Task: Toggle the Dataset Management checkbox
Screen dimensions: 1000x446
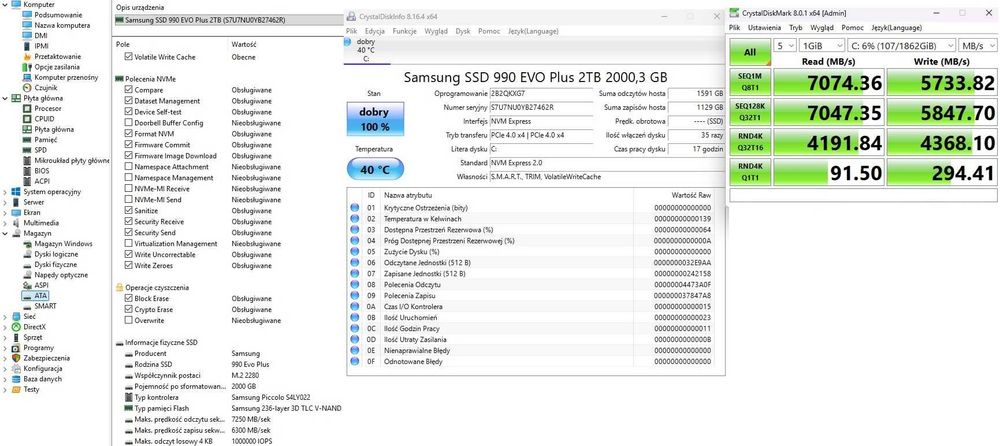Action: pos(128,101)
